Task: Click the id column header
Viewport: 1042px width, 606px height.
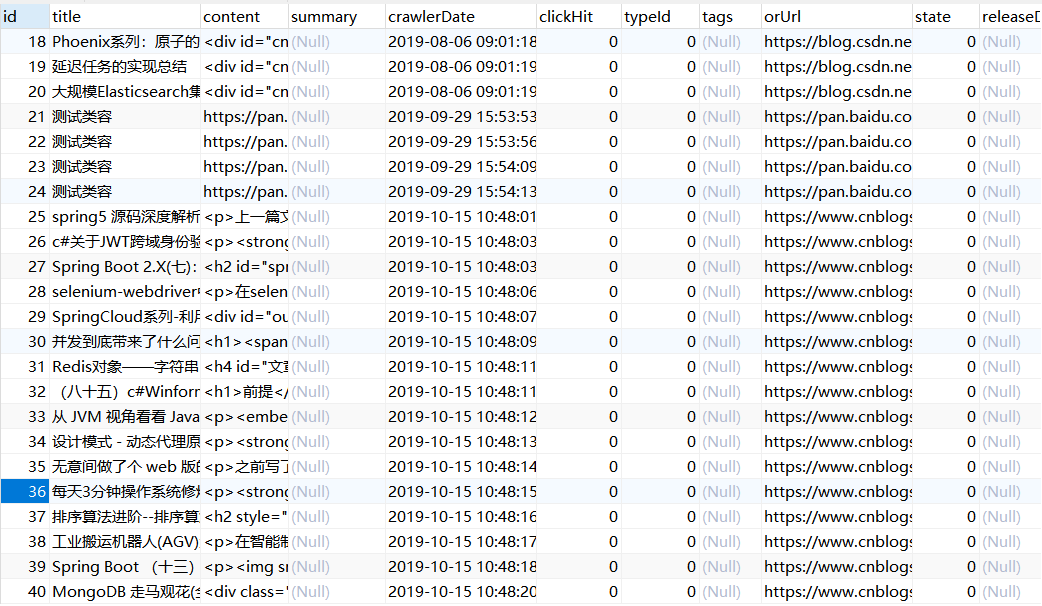Action: pos(25,17)
